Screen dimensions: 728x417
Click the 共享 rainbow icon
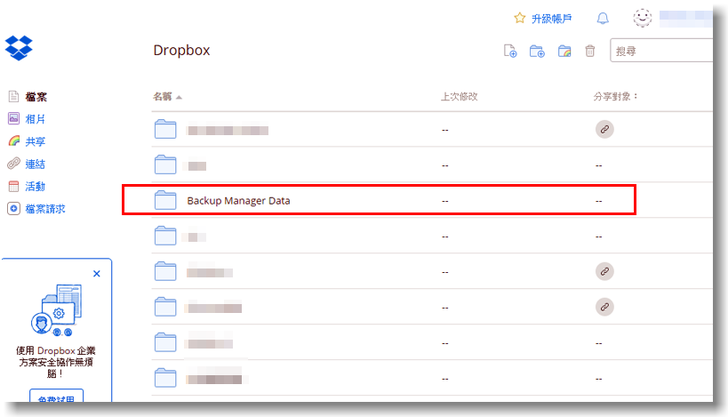tap(14, 141)
